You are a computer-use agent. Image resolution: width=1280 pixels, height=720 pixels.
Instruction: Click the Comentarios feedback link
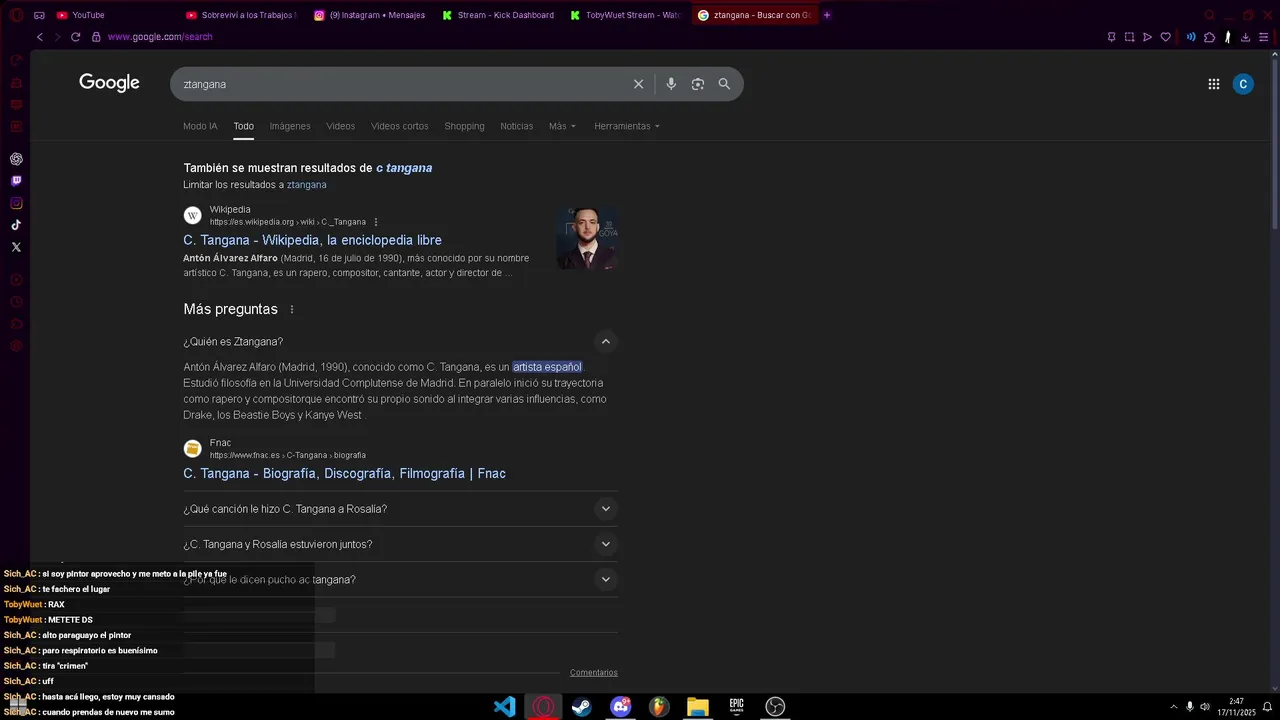pos(594,673)
